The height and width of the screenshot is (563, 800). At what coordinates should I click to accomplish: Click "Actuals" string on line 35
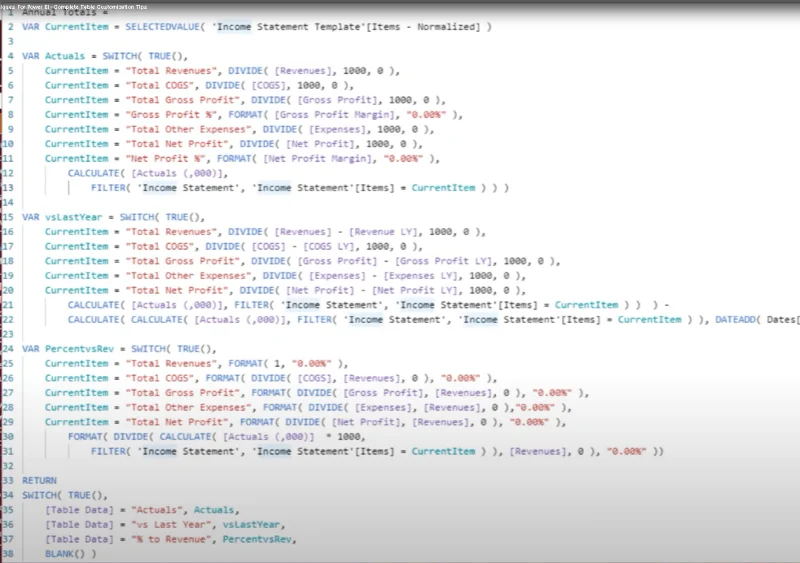point(157,510)
